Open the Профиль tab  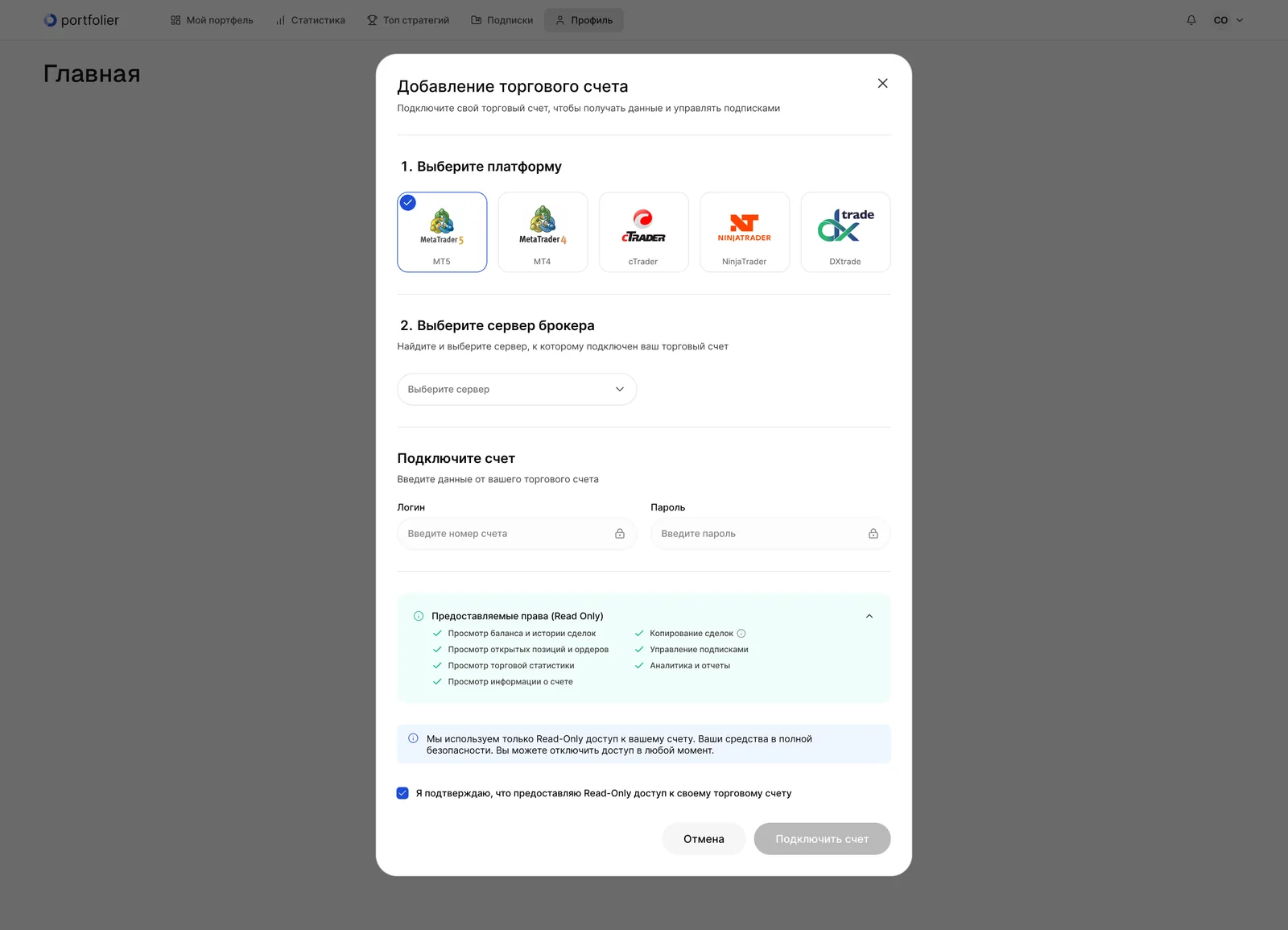click(584, 20)
